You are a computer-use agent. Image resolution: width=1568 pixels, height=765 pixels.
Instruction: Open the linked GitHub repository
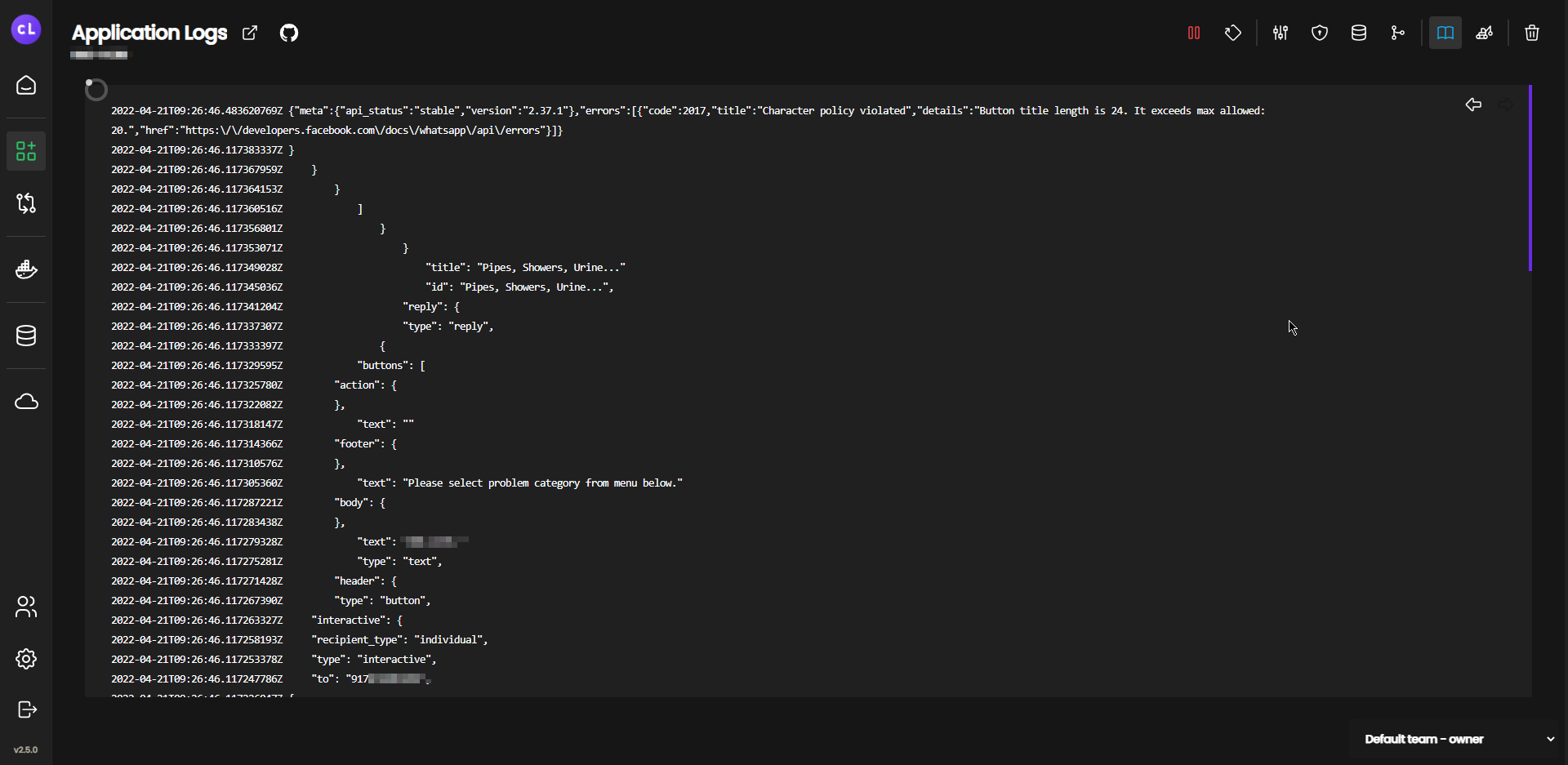[x=289, y=33]
